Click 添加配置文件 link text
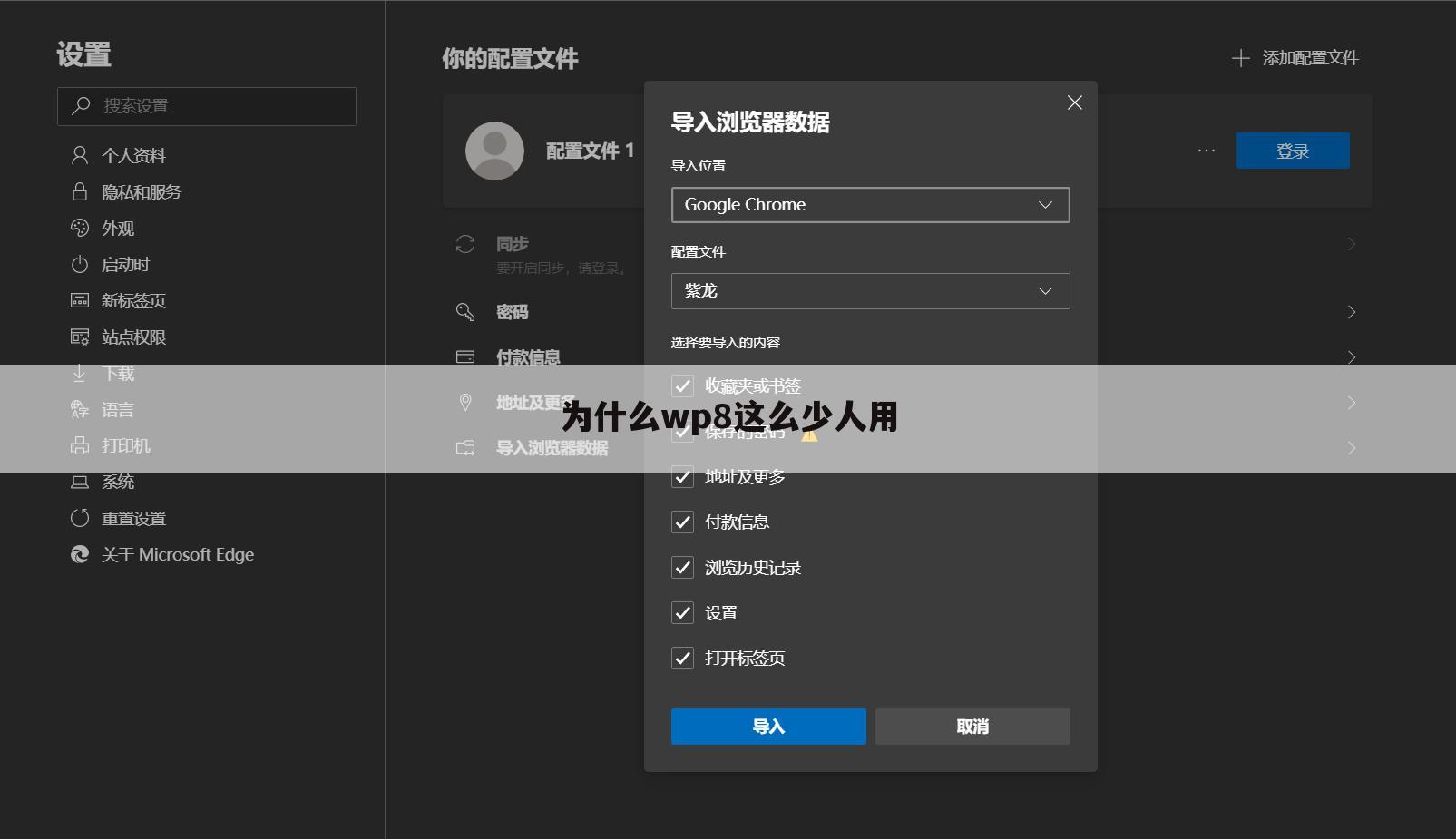 pyautogui.click(x=1310, y=58)
